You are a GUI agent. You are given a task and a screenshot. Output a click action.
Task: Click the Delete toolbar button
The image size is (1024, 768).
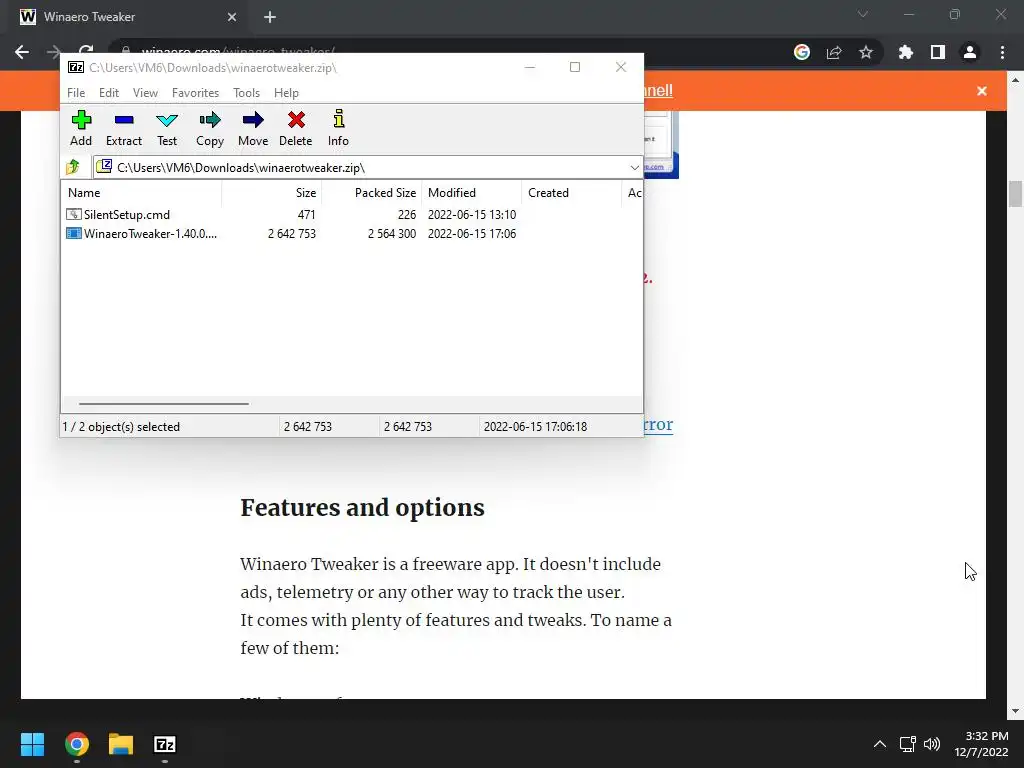click(x=296, y=129)
